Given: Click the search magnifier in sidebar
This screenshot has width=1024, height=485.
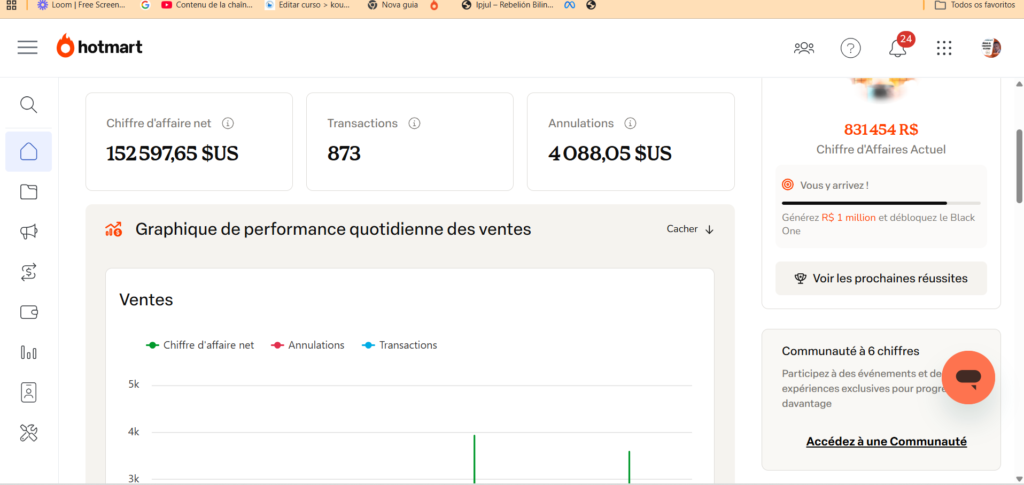Looking at the screenshot, I should pyautogui.click(x=29, y=105).
